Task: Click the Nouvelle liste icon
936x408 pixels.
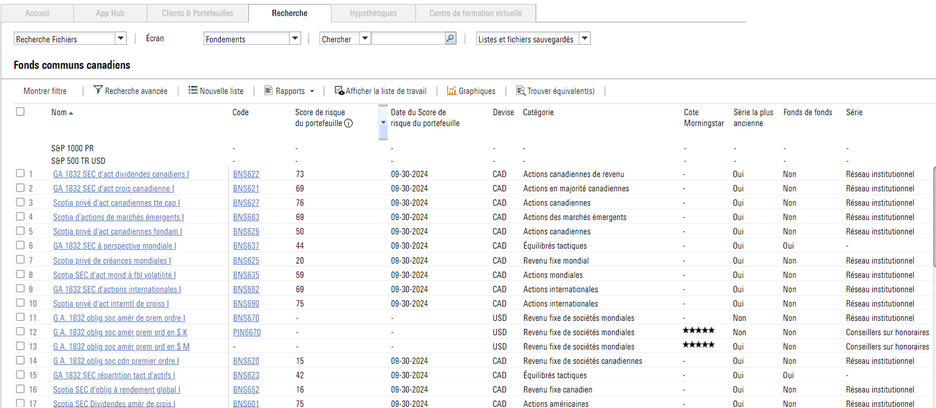Action: point(193,90)
